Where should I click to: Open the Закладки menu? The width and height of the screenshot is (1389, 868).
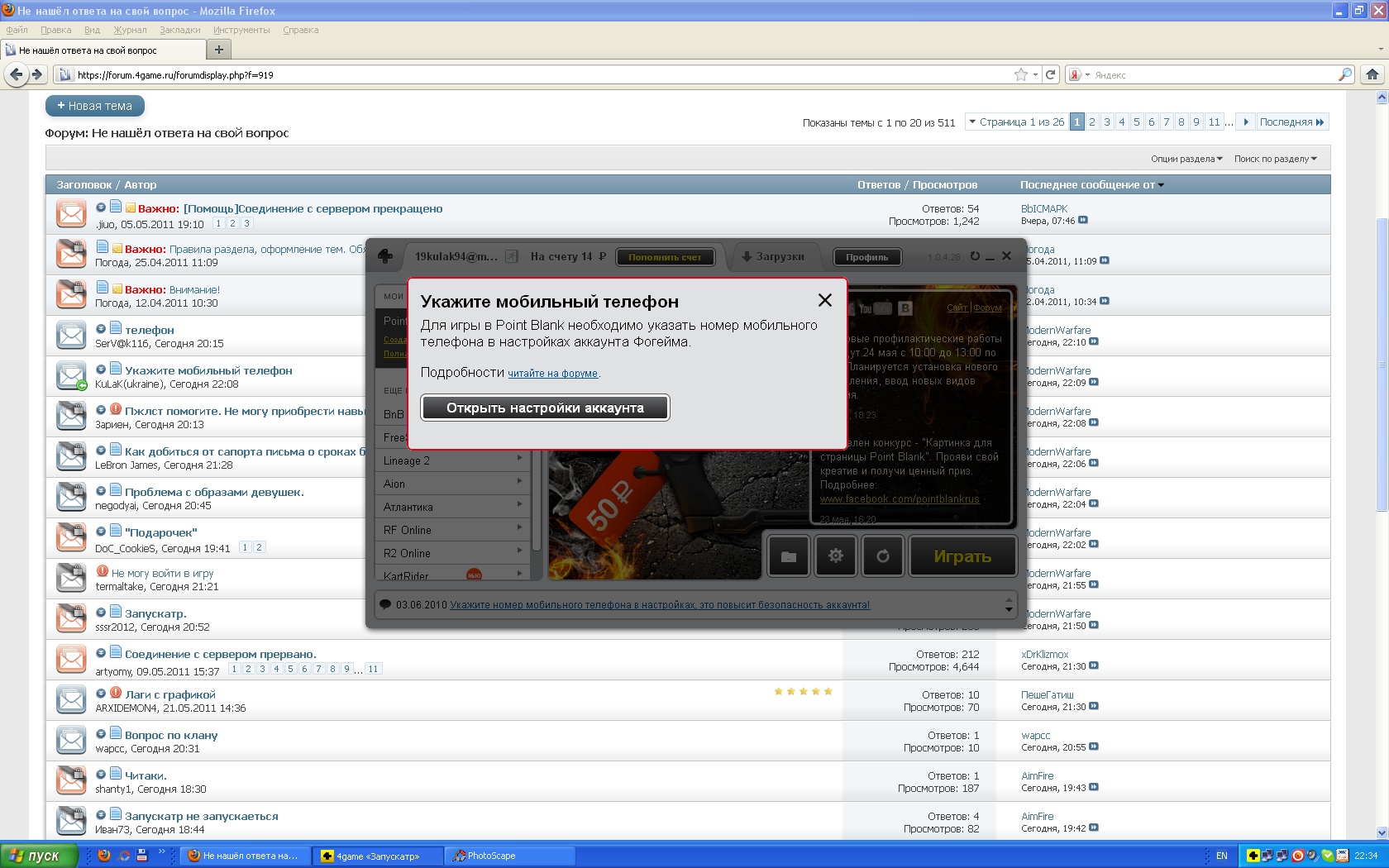click(180, 30)
